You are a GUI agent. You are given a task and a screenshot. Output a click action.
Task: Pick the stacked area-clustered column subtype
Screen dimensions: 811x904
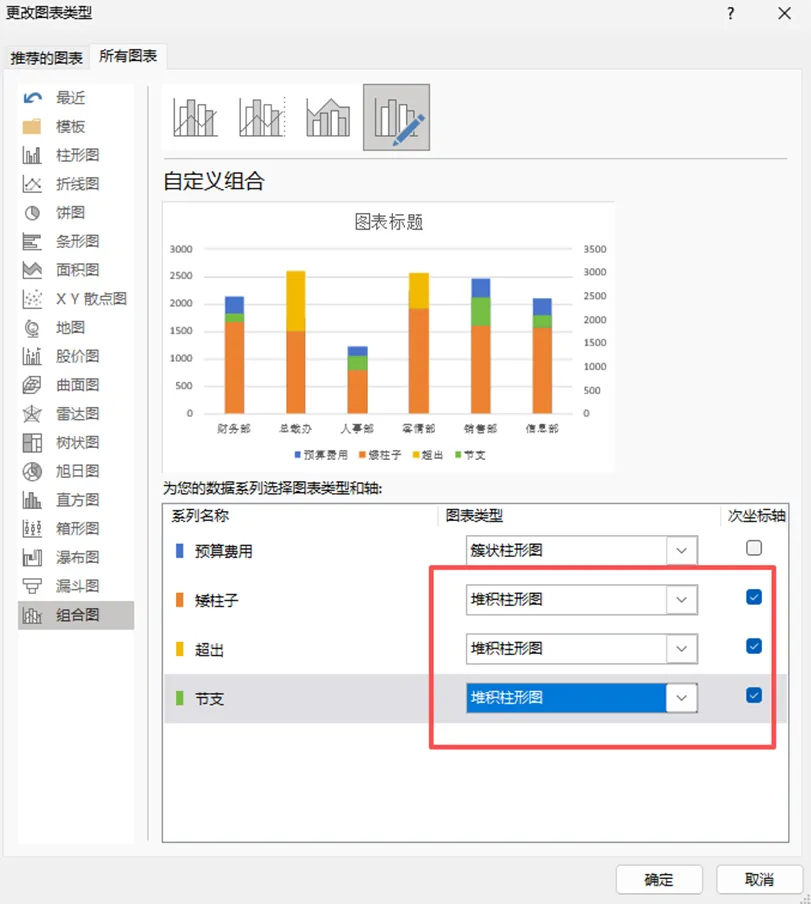click(329, 118)
